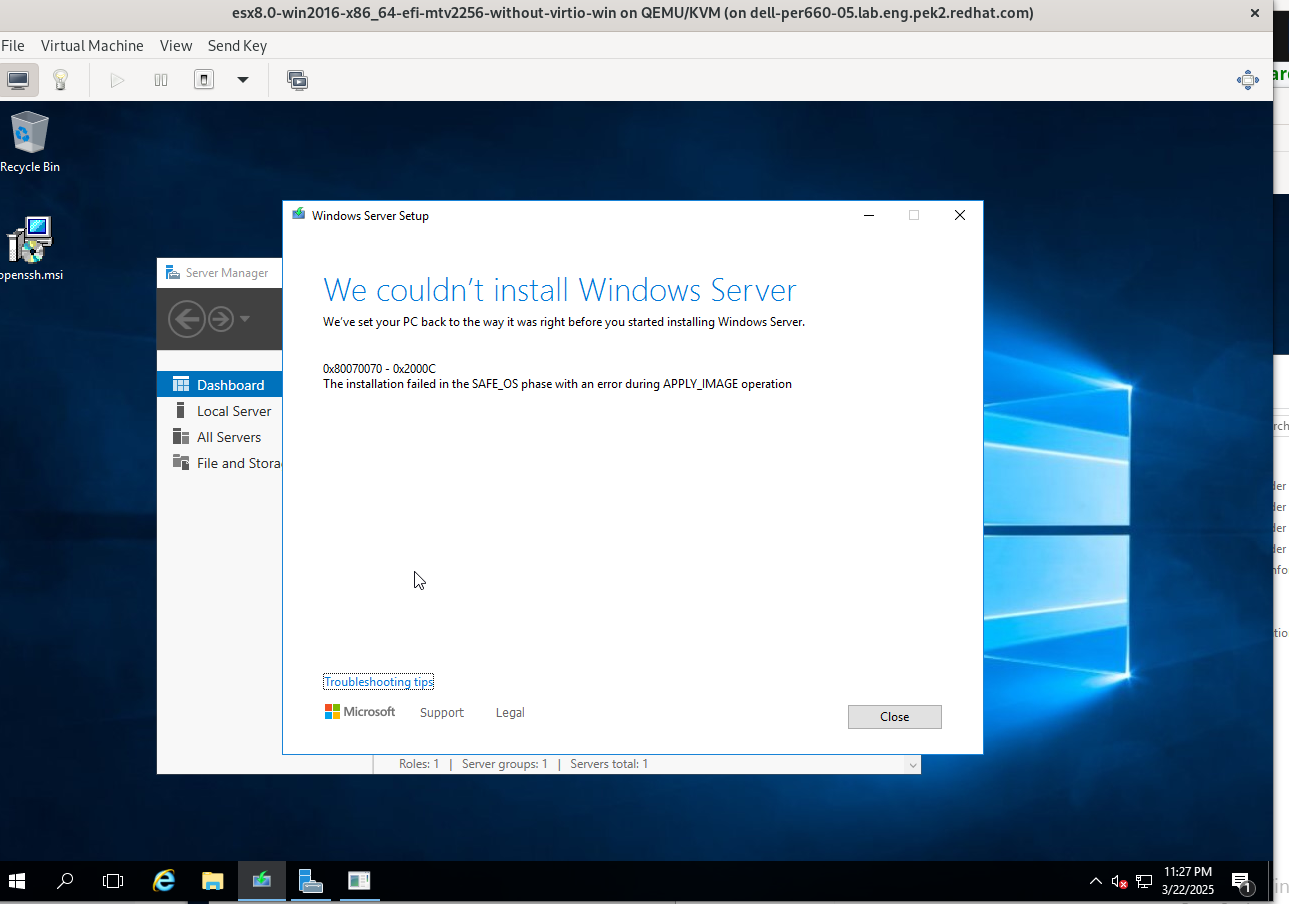1289x904 pixels.
Task: Click the Roles: 1 status text
Action: coord(419,764)
